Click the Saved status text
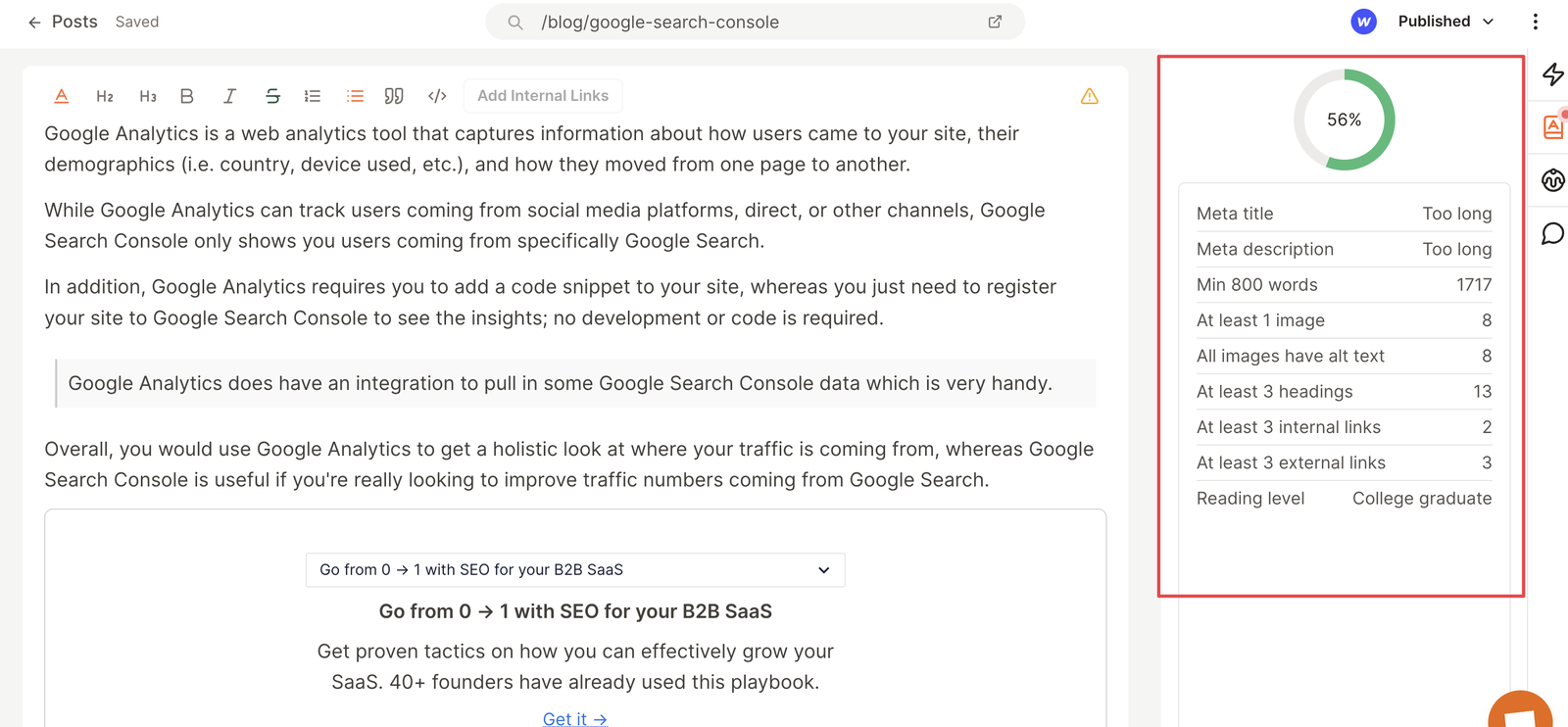The width and height of the screenshot is (1568, 727). (x=137, y=22)
